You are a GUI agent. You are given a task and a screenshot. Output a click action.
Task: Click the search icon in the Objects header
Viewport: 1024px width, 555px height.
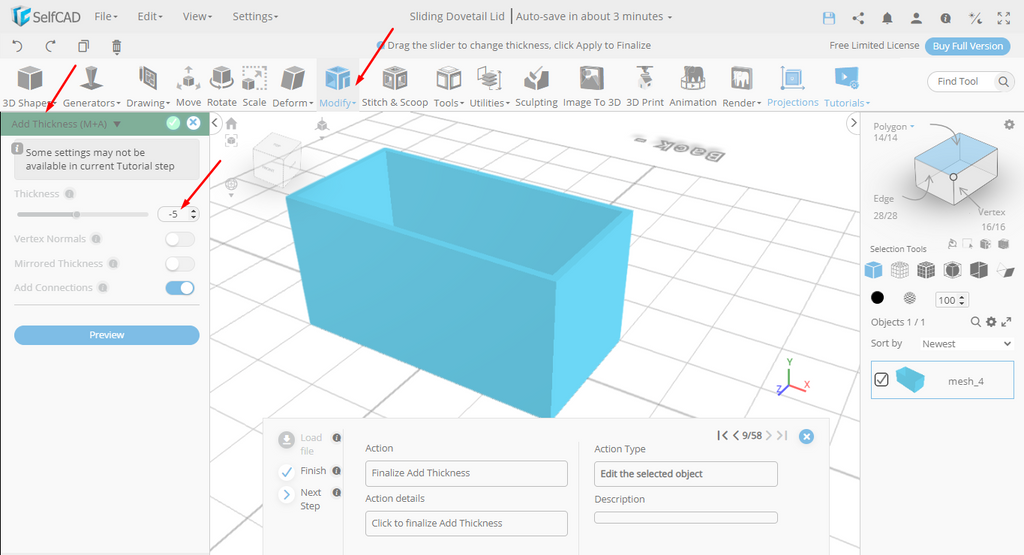(x=975, y=322)
